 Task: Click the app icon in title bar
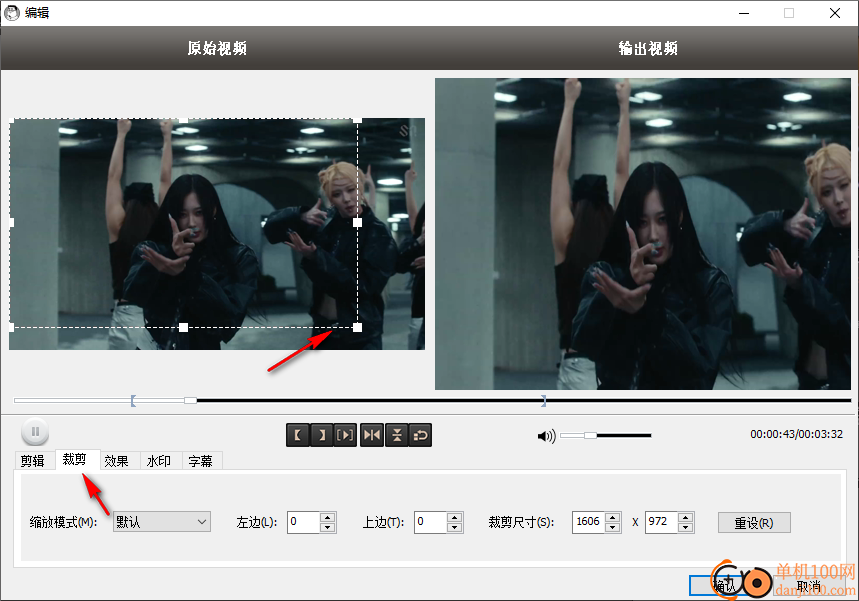(x=12, y=13)
